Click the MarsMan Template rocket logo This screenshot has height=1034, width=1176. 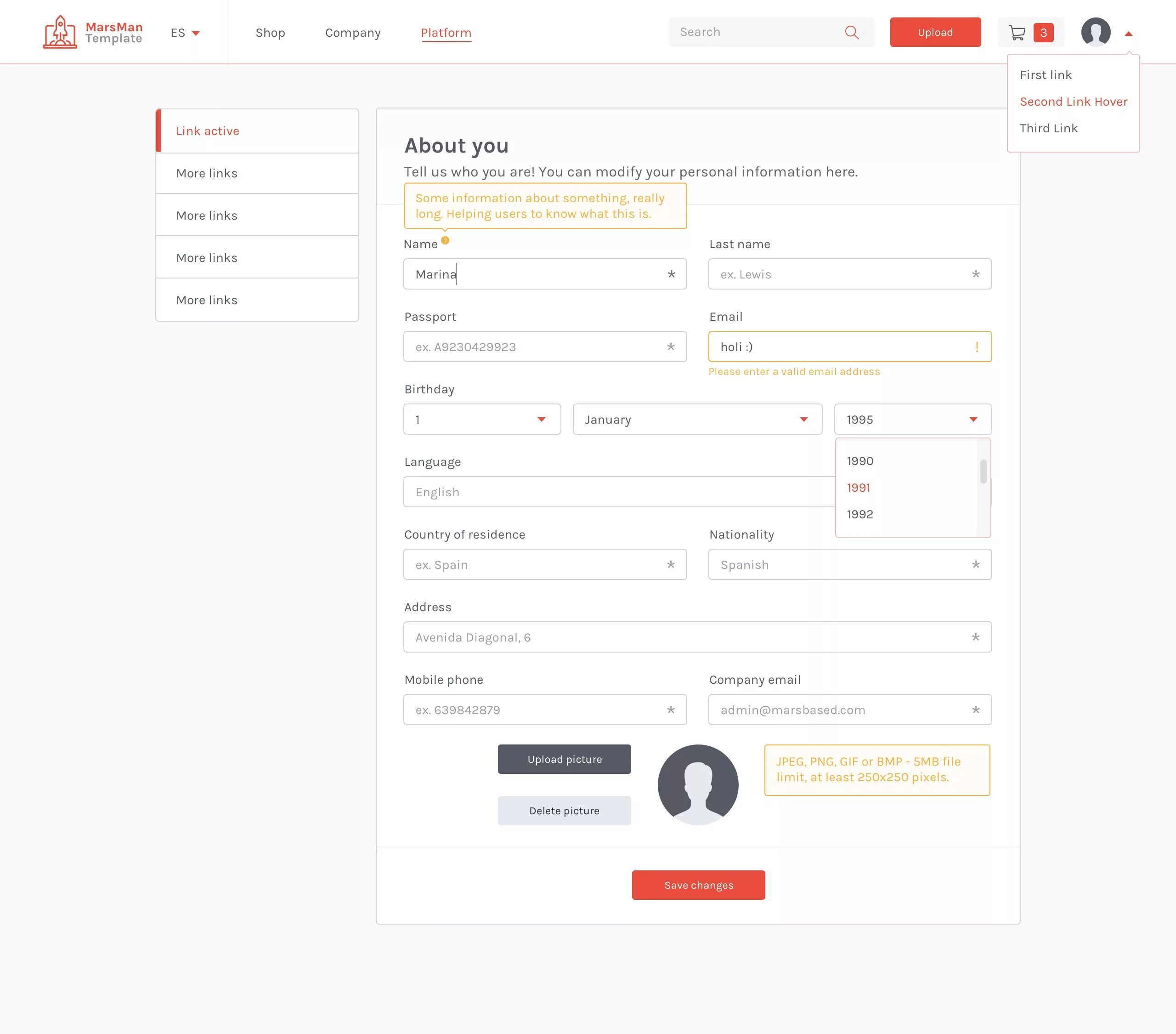[60, 32]
